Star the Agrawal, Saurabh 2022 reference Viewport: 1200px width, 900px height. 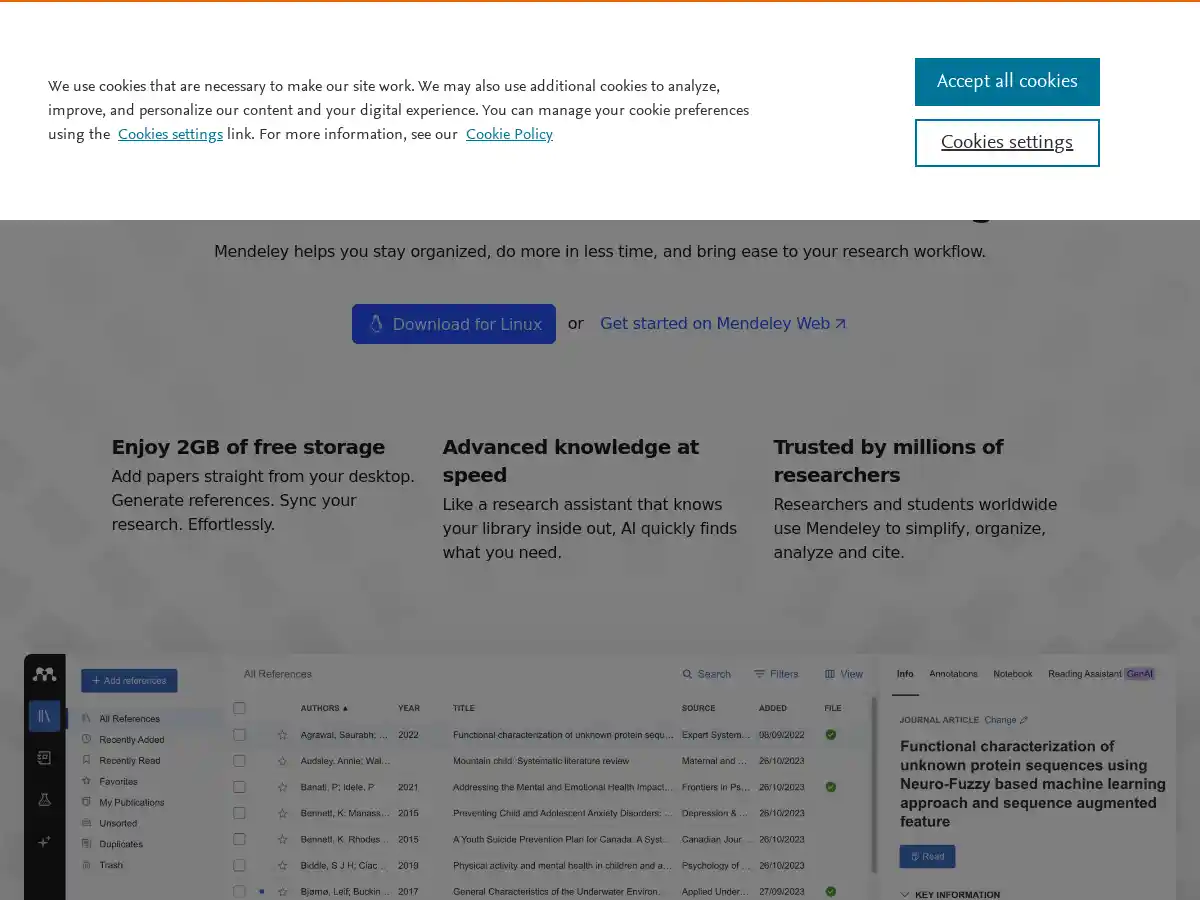click(x=283, y=735)
